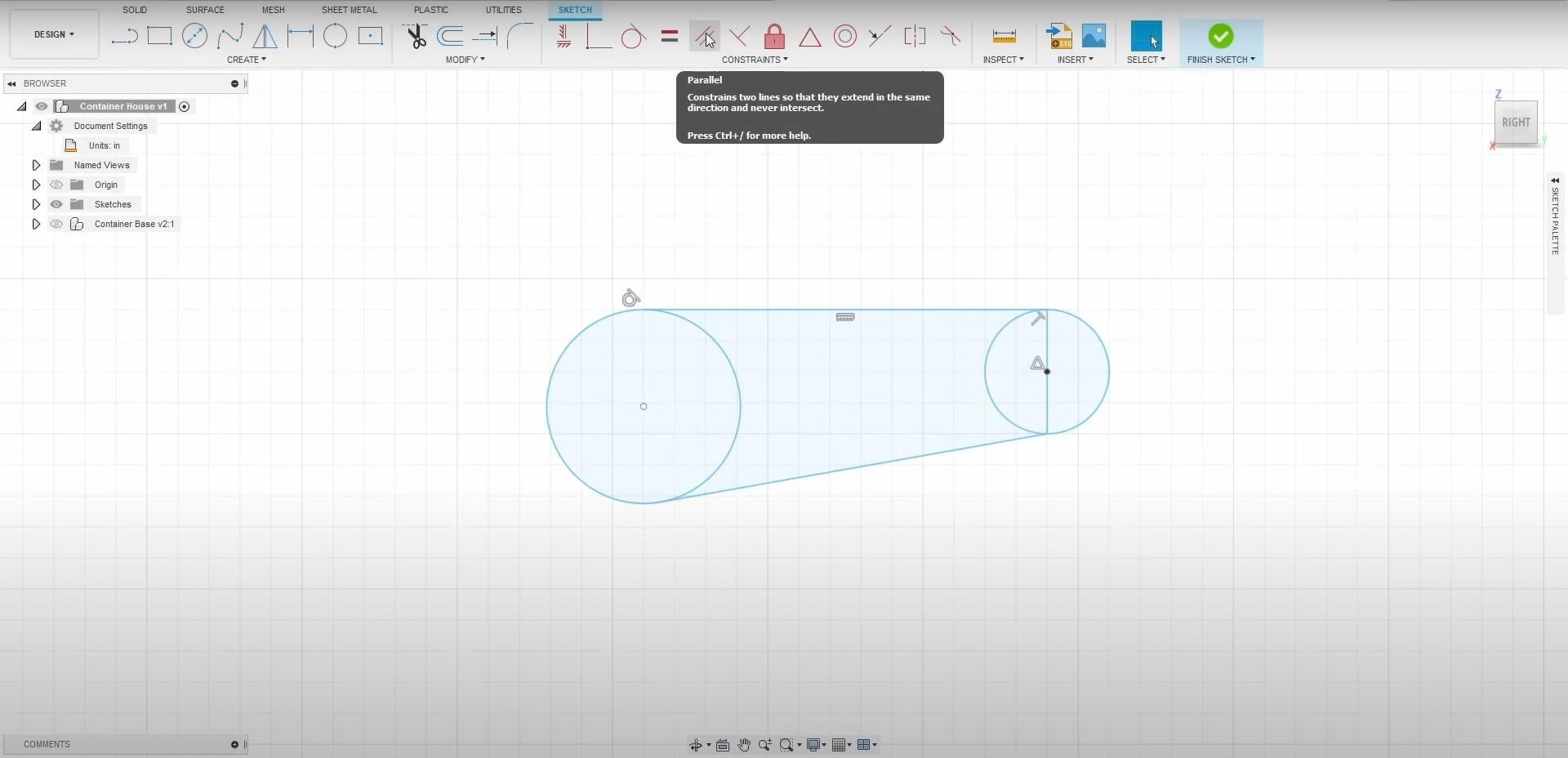Expand the Origin folder
The height and width of the screenshot is (758, 1568).
(36, 185)
